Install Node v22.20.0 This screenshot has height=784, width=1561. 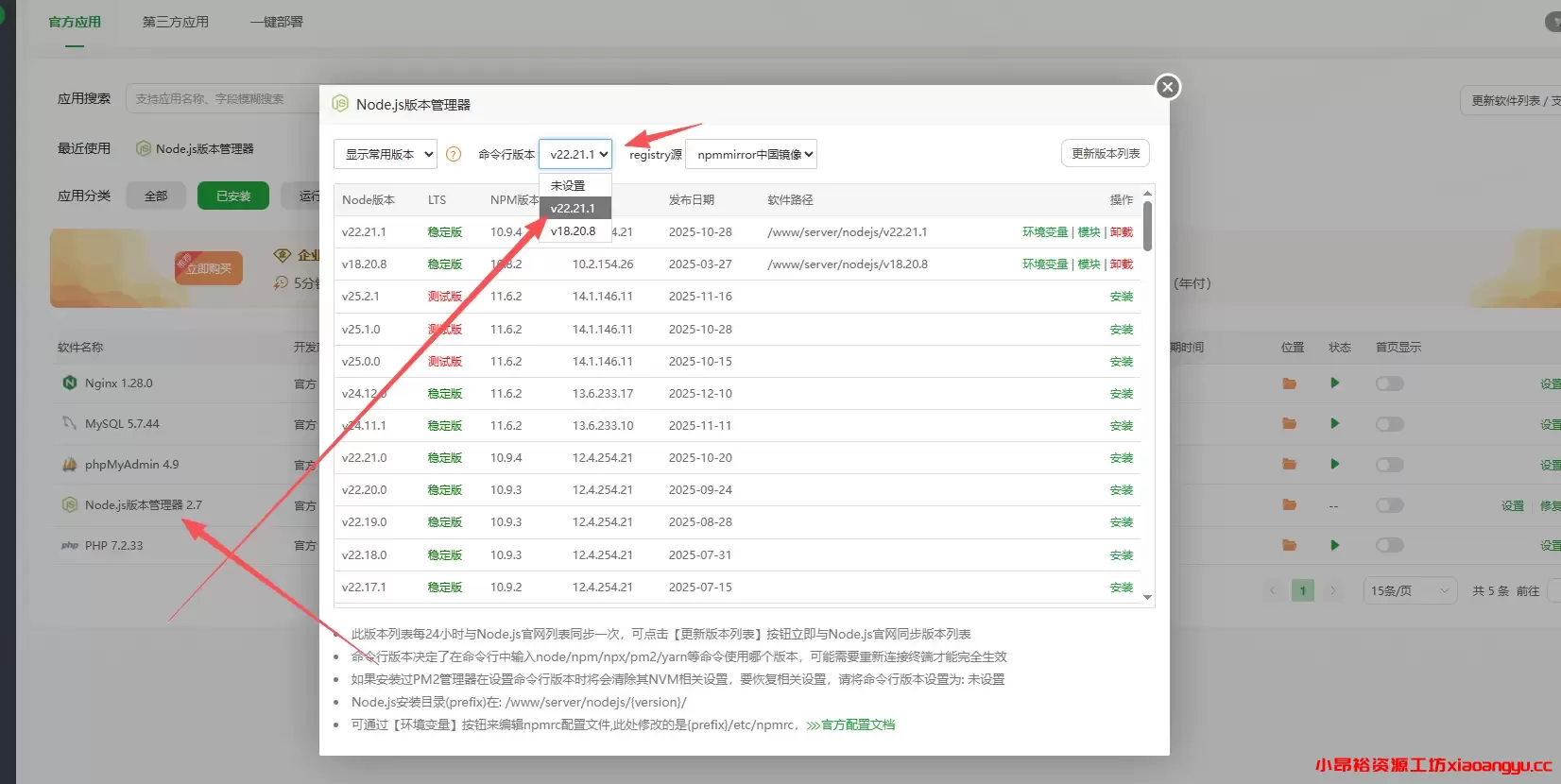pos(1122,490)
